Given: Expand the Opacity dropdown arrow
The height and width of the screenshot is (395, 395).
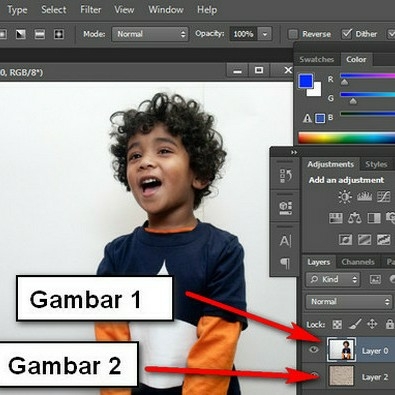Looking at the screenshot, I should coord(265,34).
